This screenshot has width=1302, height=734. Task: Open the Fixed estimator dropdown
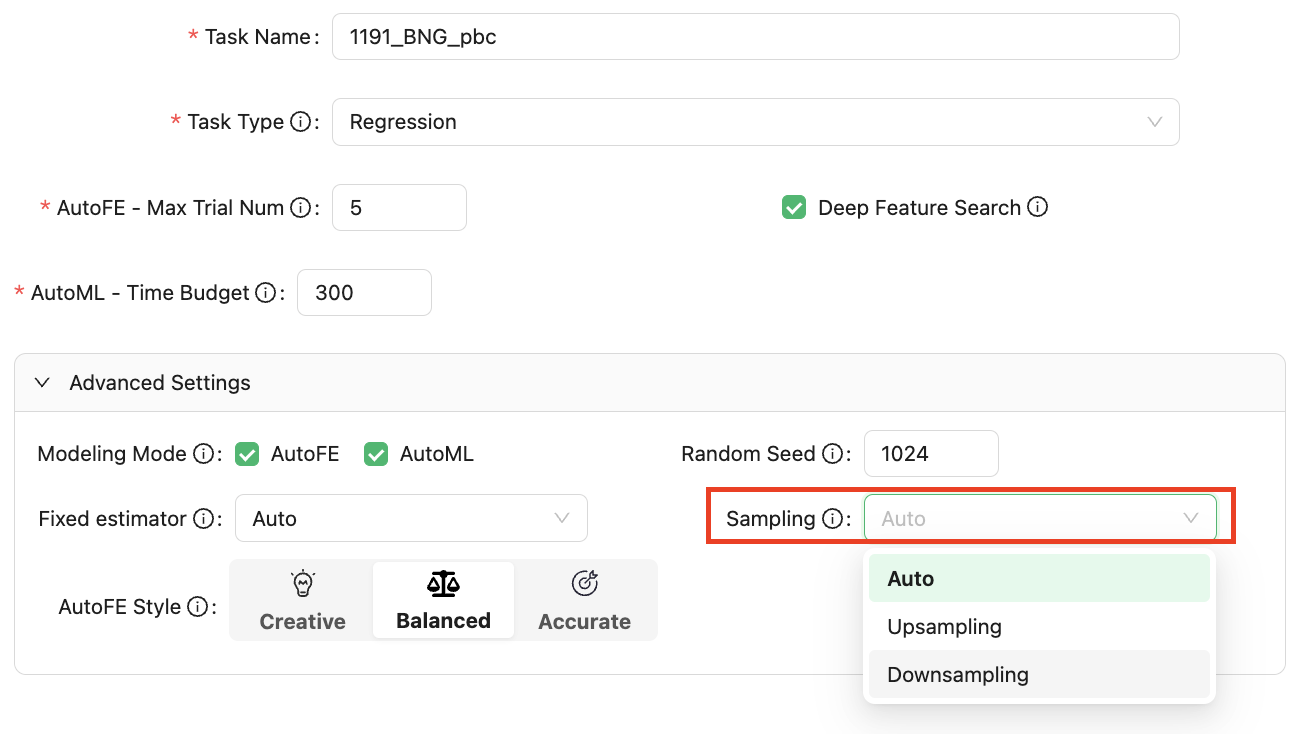[x=410, y=519]
